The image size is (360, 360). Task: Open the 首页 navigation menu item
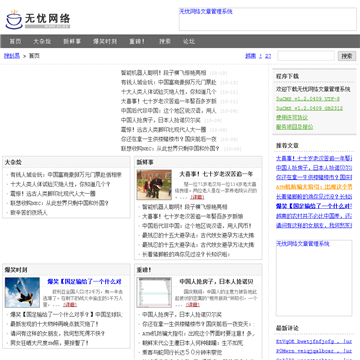(15, 41)
